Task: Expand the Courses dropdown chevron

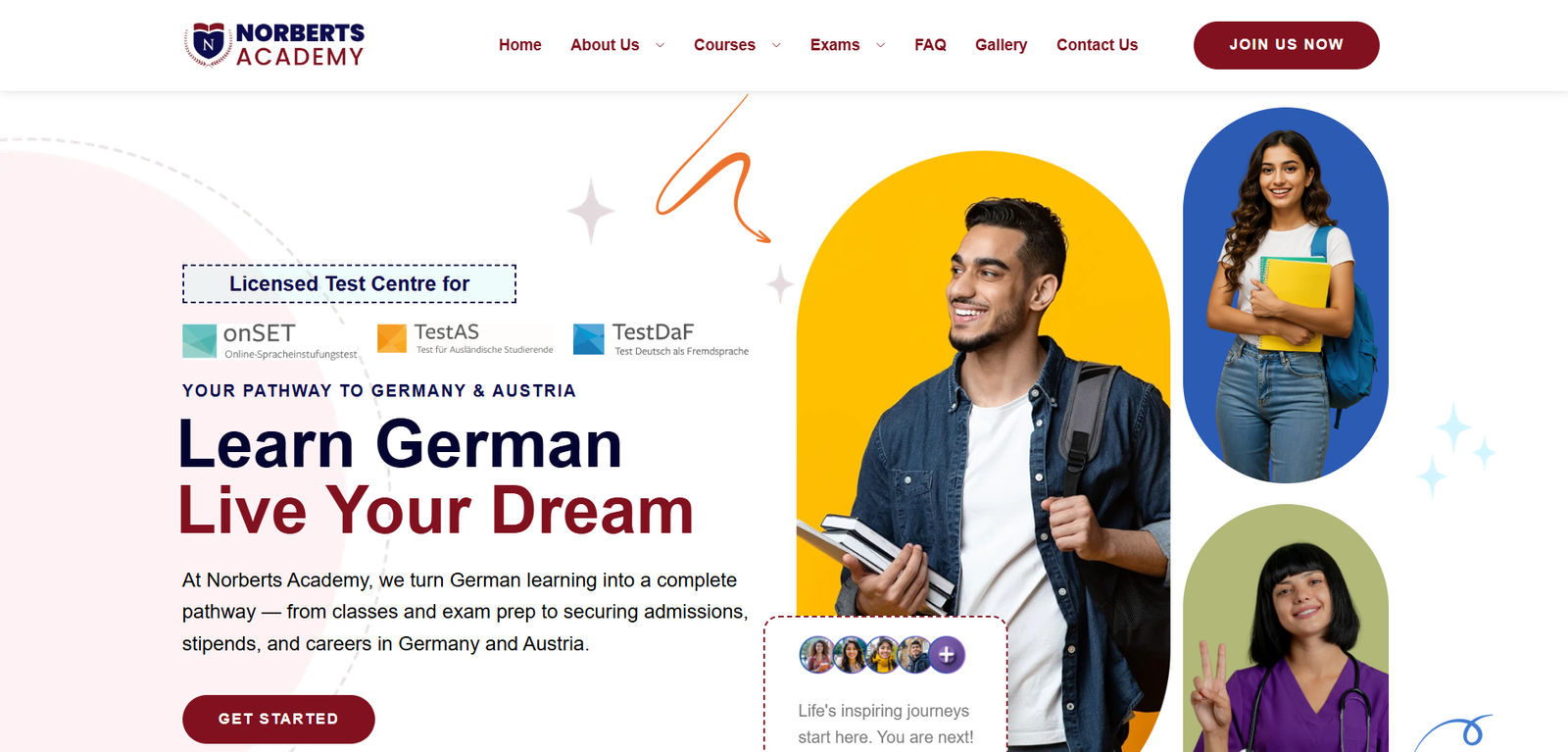Action: 776,45
